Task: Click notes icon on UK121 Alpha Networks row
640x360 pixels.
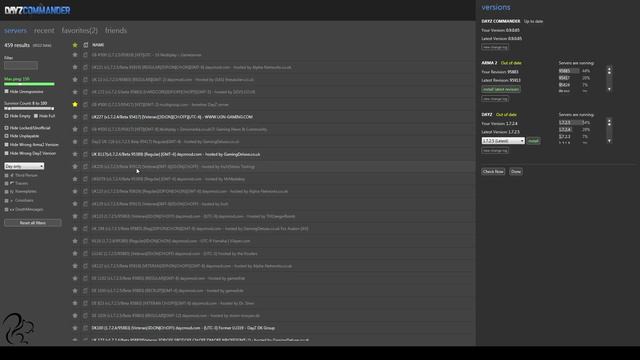Action: click(x=86, y=67)
